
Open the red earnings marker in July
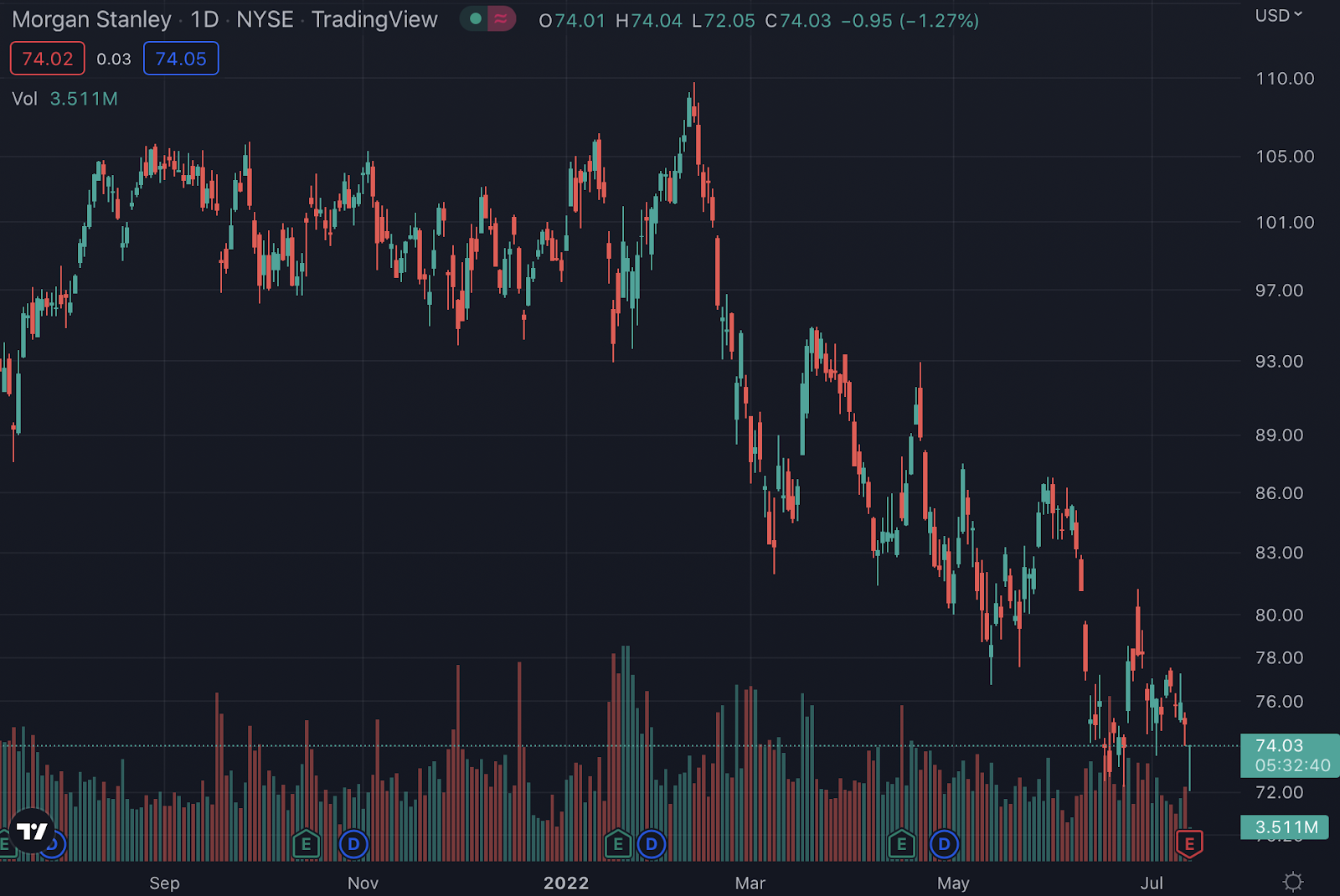tap(1189, 844)
